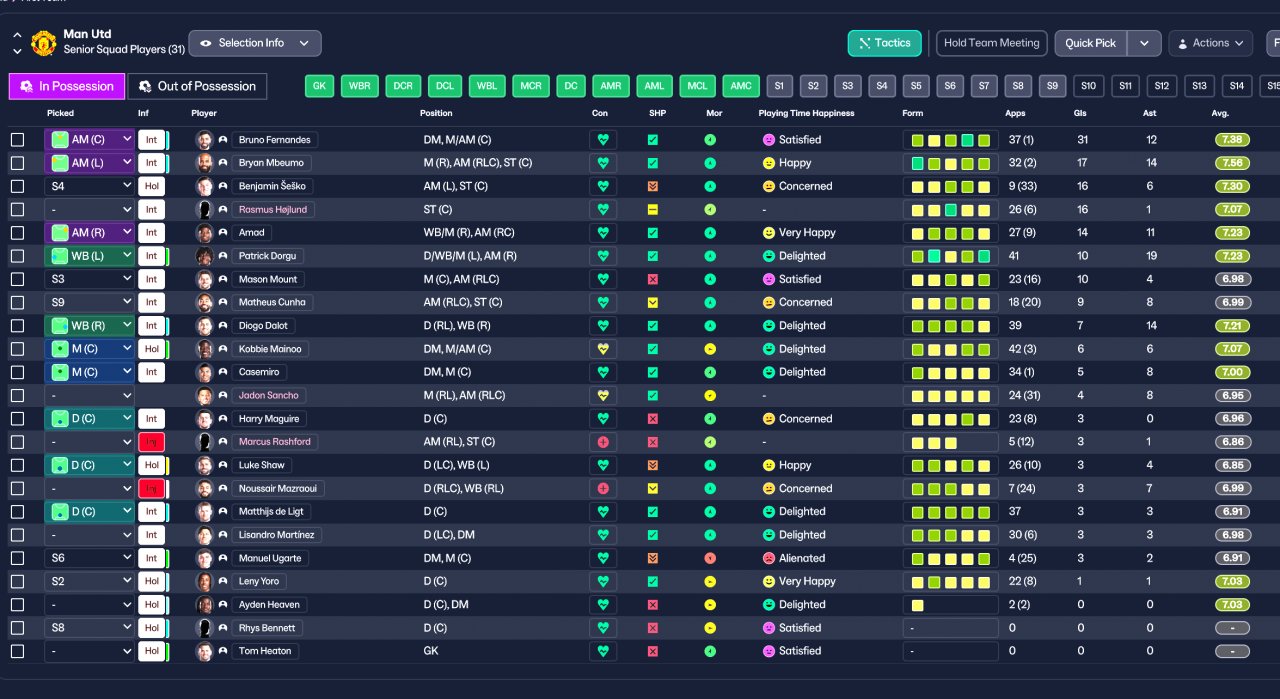The width and height of the screenshot is (1280, 699).
Task: Open the Tactics button
Action: [x=885, y=43]
